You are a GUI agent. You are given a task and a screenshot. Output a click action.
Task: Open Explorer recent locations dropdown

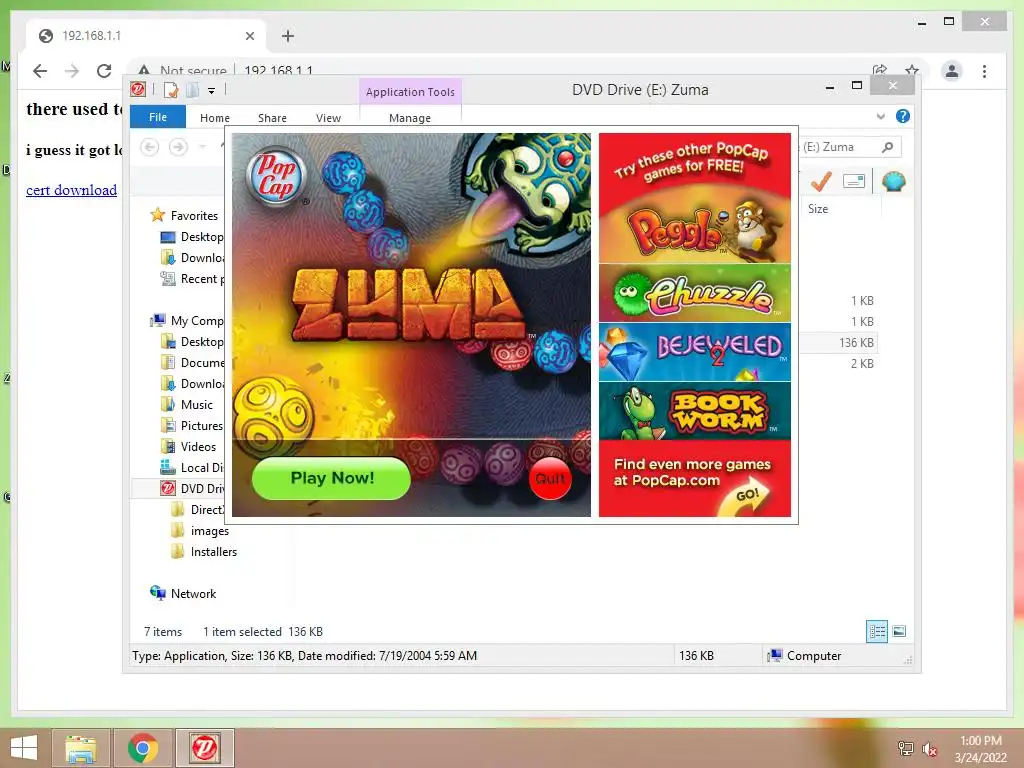pyautogui.click(x=202, y=147)
